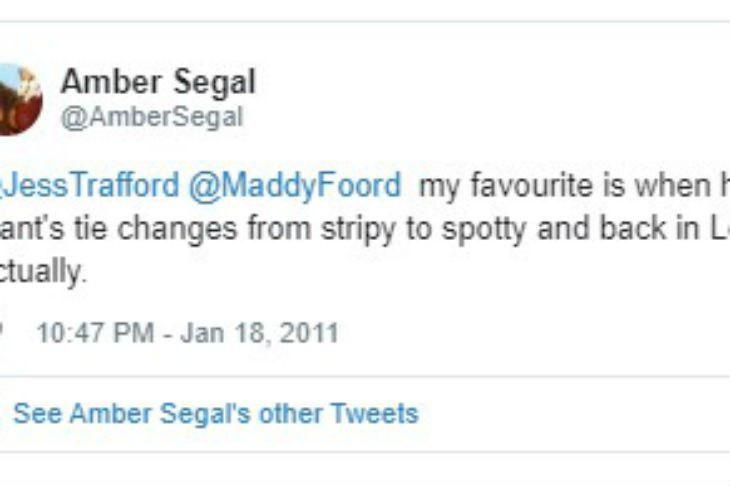
Task: Click Amber Segal's profile avatar
Action: 18,99
